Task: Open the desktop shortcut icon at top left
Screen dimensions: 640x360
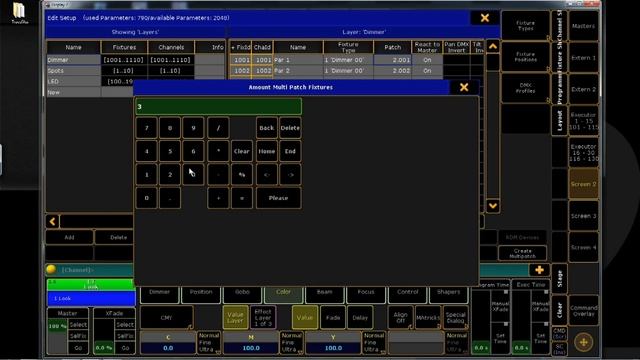Action: [x=19, y=12]
